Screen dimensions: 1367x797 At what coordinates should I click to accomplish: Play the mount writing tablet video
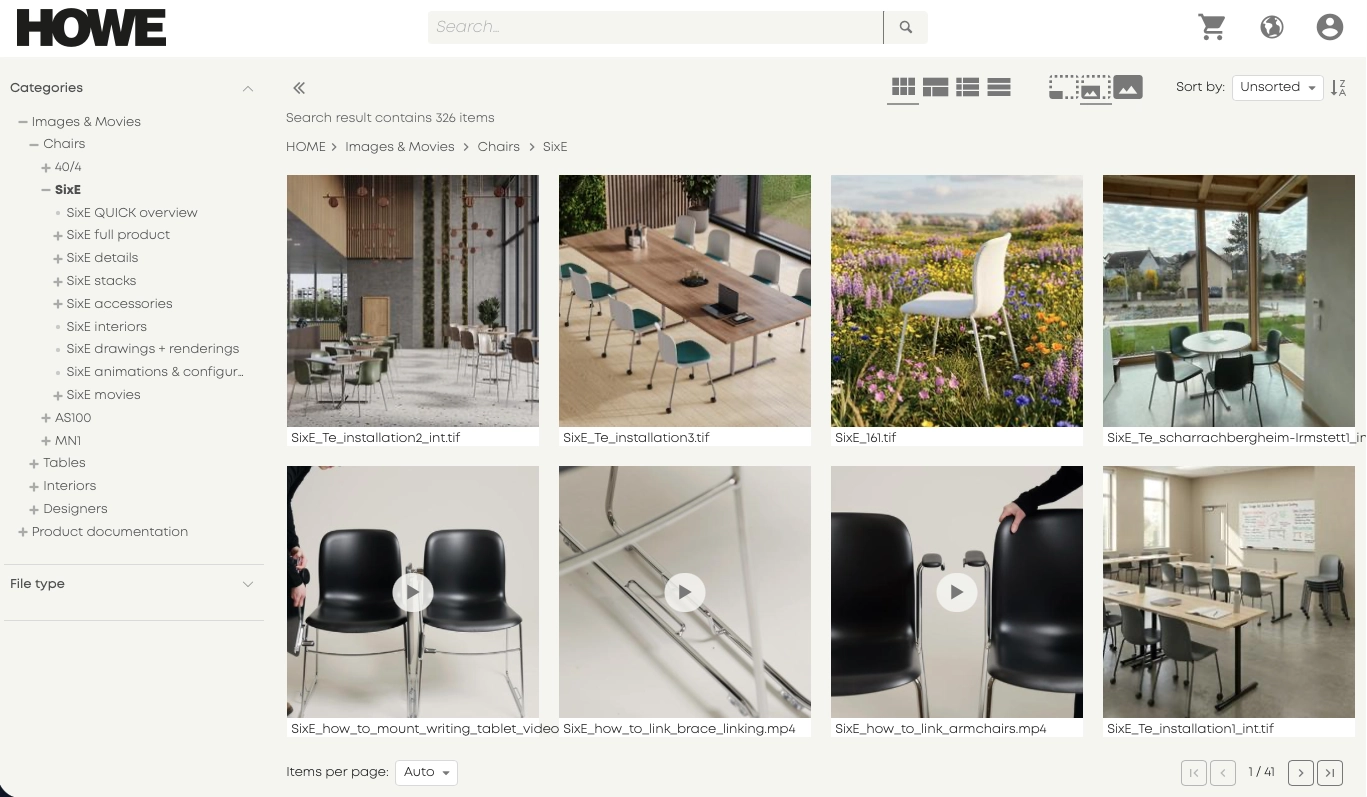pos(413,592)
